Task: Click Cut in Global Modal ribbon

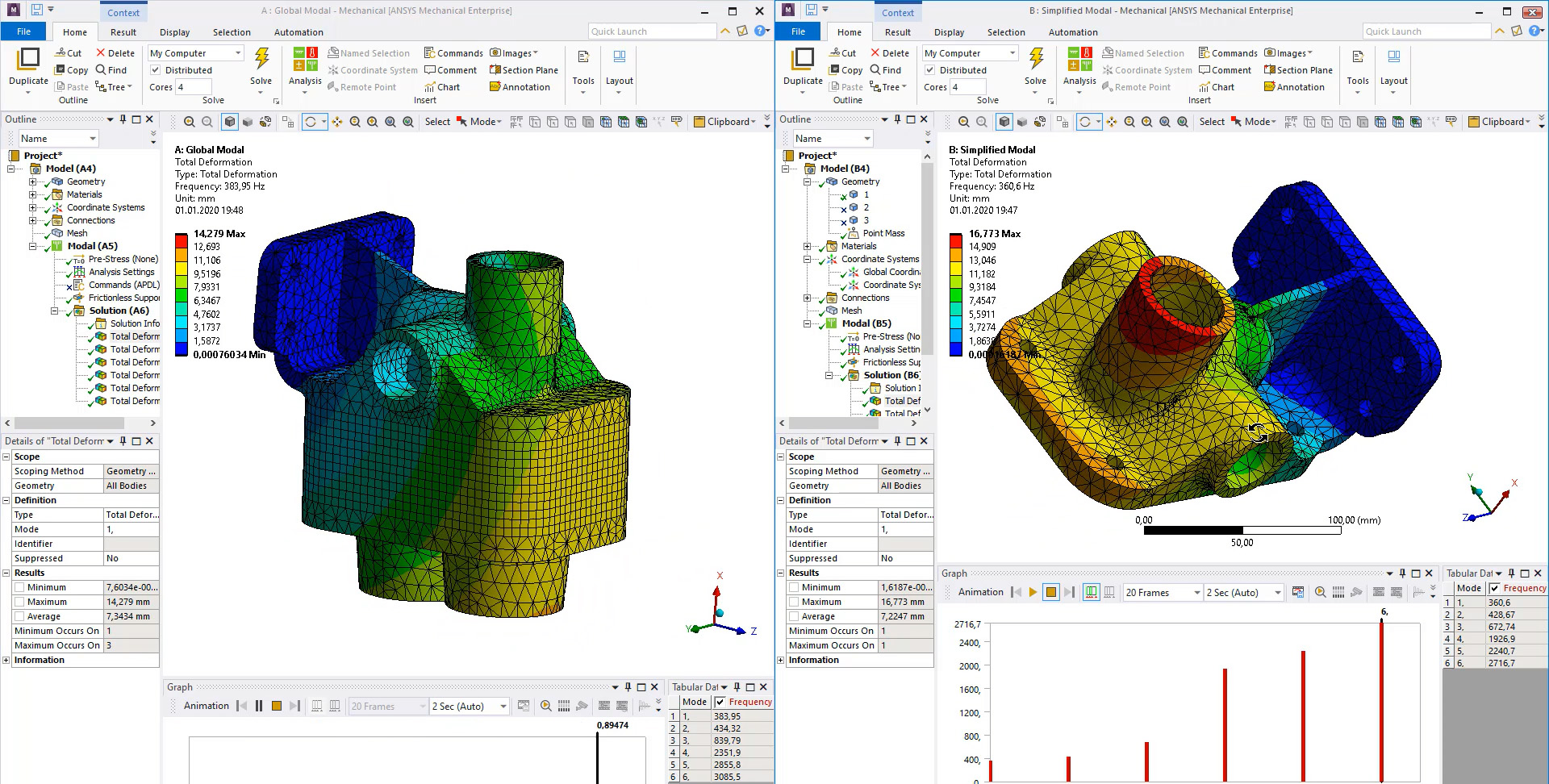Action: pyautogui.click(x=69, y=53)
